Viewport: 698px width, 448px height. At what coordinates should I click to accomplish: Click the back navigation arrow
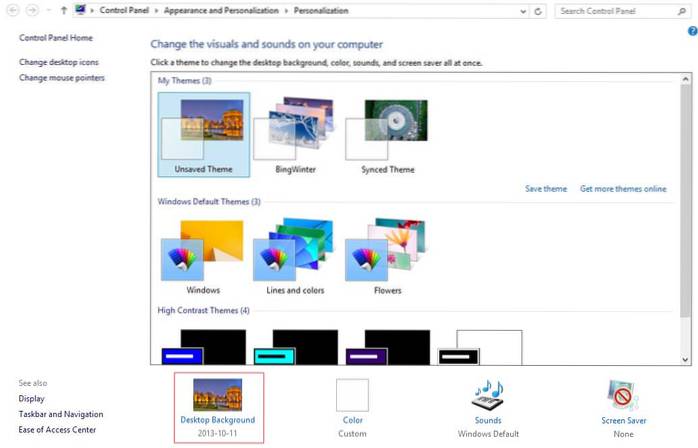(13, 11)
